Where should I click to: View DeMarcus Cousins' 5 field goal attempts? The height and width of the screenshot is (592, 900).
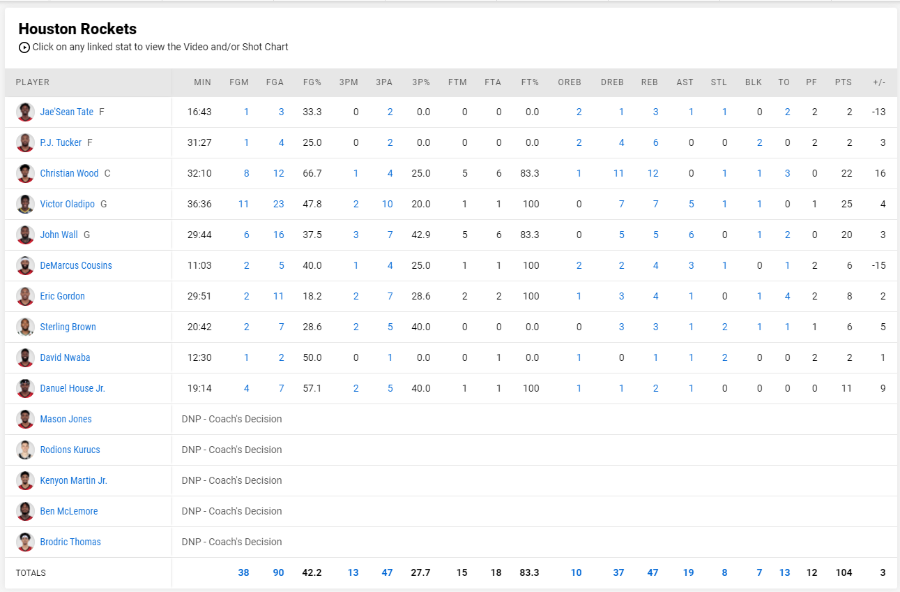(281, 265)
